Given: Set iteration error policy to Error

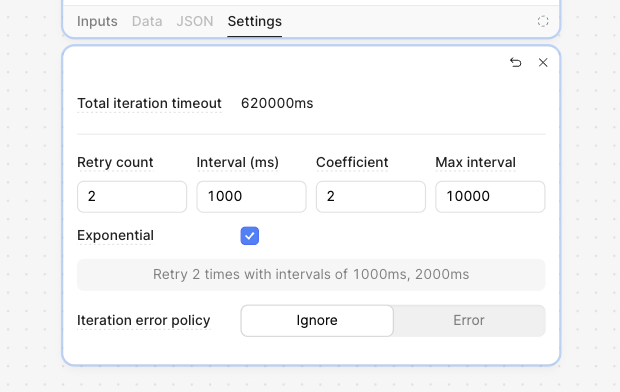Looking at the screenshot, I should 469,320.
